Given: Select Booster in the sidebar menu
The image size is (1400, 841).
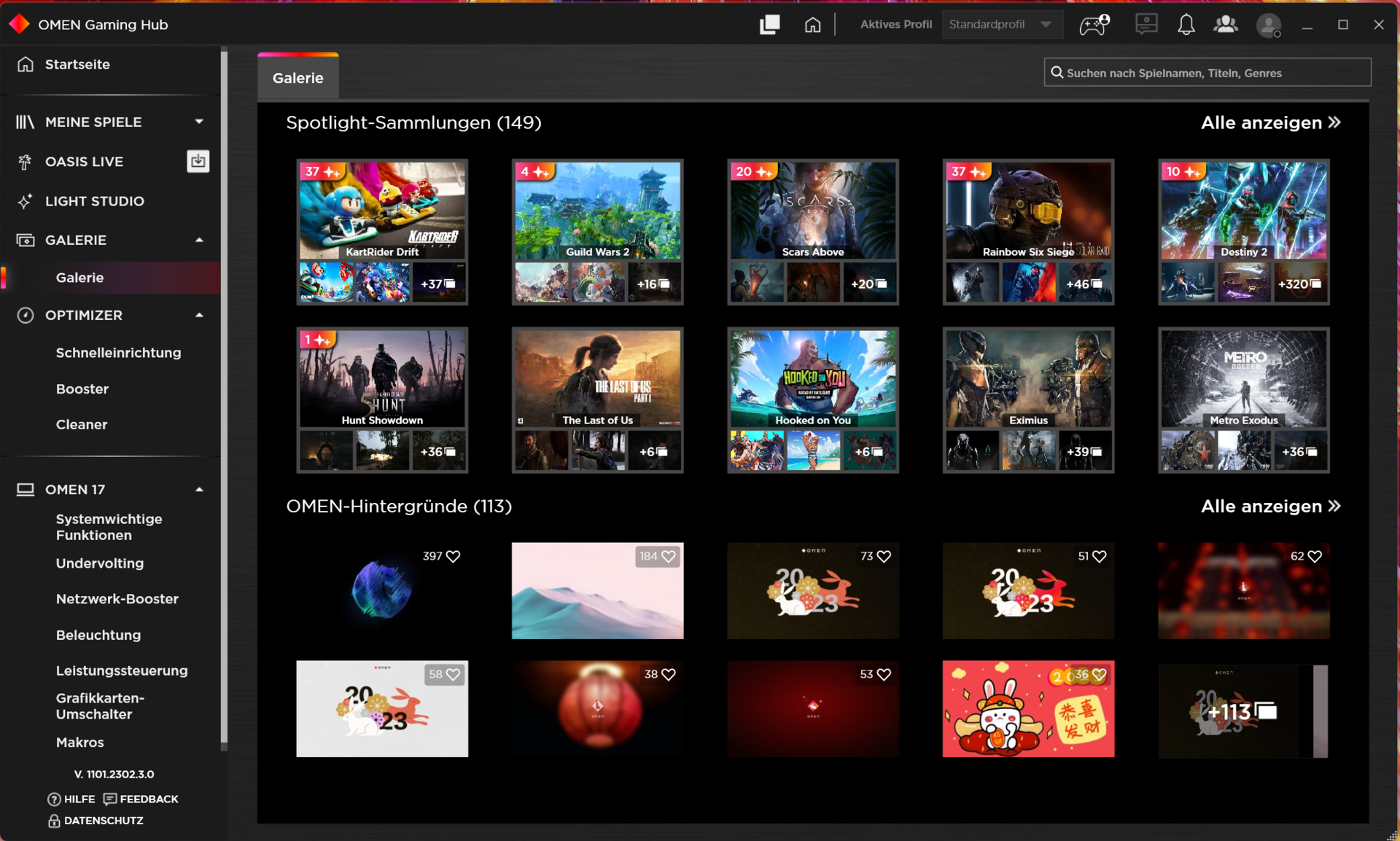Looking at the screenshot, I should point(82,388).
